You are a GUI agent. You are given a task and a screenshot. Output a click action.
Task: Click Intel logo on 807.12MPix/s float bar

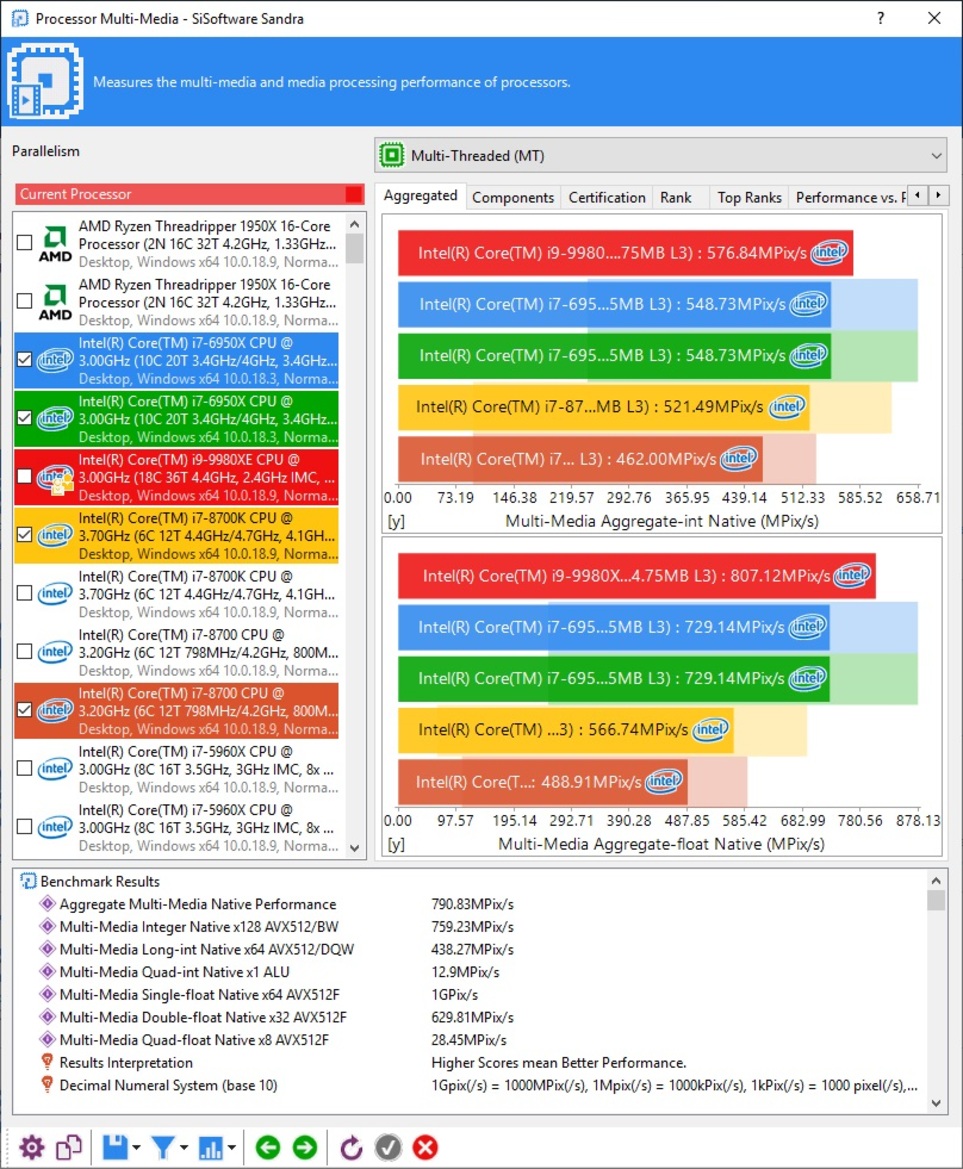pyautogui.click(x=853, y=575)
